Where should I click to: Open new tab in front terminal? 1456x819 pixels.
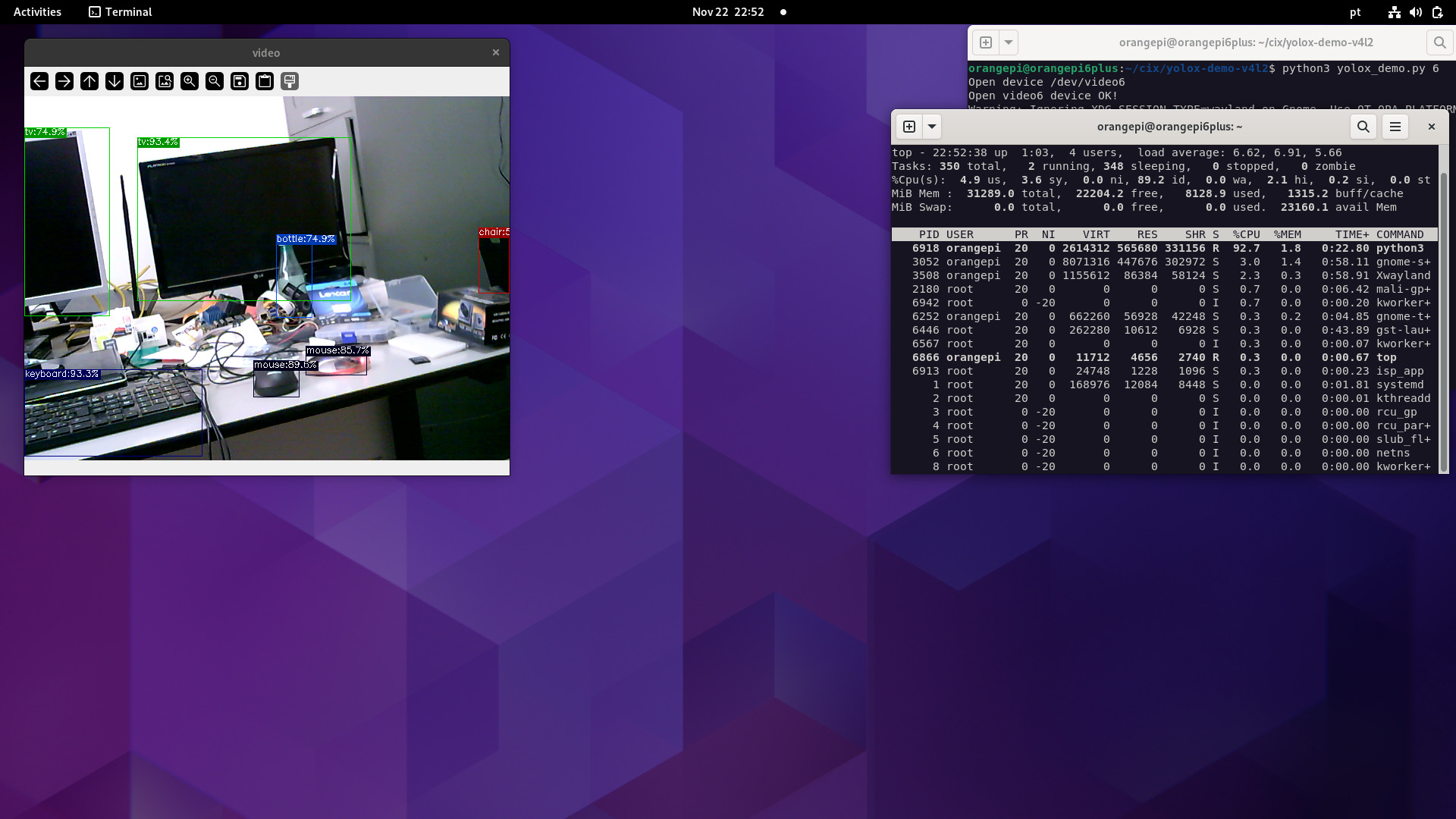[x=909, y=127]
